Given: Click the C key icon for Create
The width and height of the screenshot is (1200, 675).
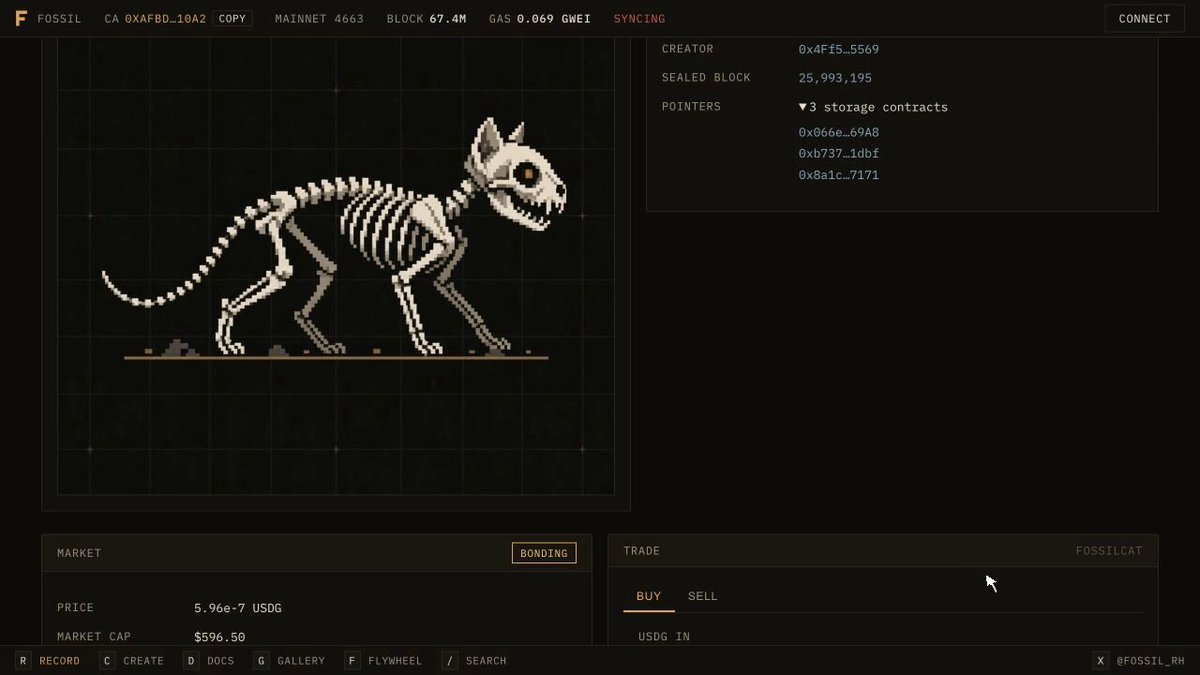Looking at the screenshot, I should click(107, 661).
